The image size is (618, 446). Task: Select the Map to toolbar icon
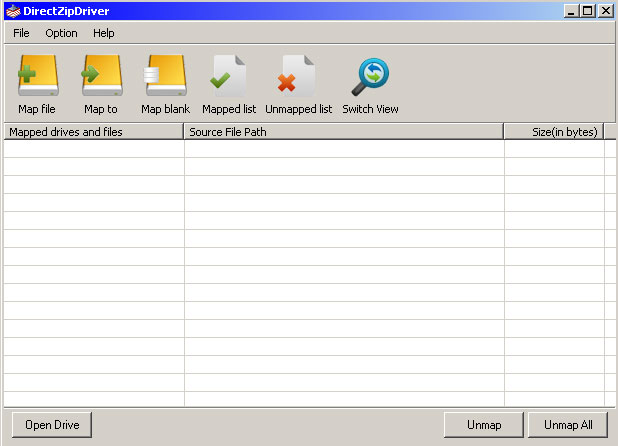tap(102, 75)
